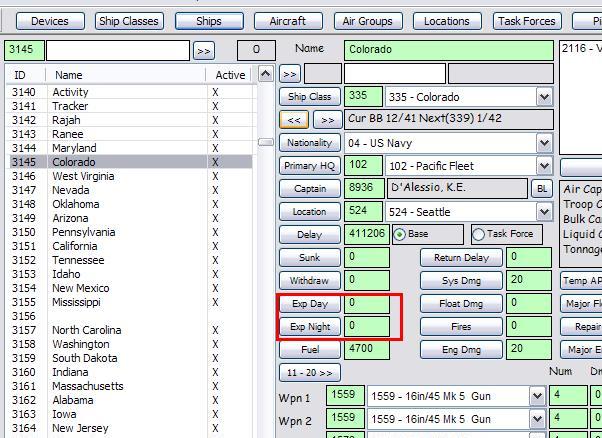This screenshot has height=438, width=602.
Task: Click the >> button next to search field
Action: (204, 51)
